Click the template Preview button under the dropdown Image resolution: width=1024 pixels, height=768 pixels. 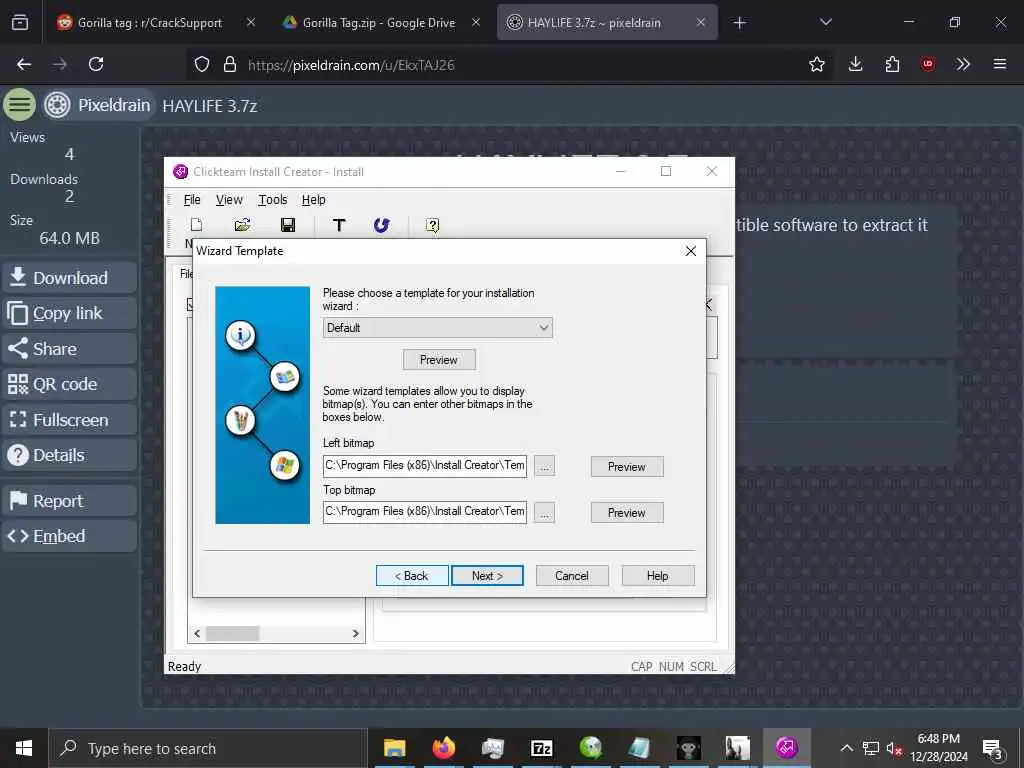pos(439,360)
